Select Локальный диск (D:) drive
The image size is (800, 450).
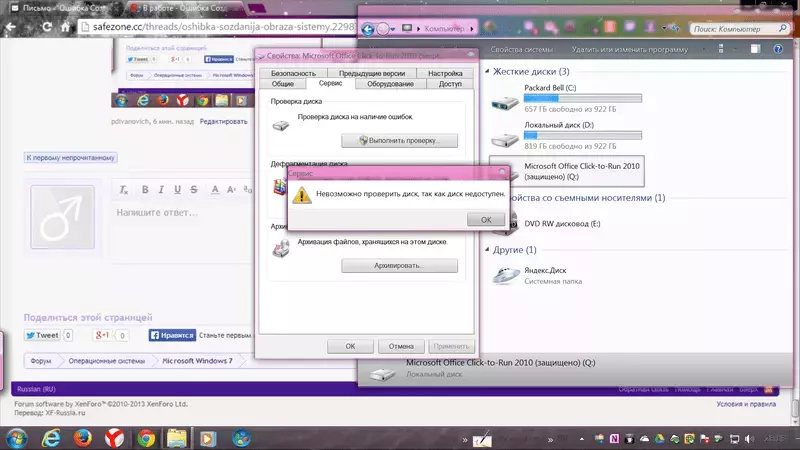[x=566, y=136]
